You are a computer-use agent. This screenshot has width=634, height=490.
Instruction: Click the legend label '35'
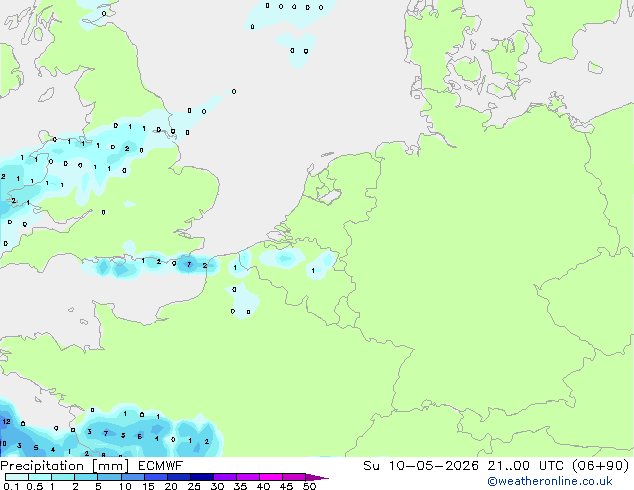(x=240, y=486)
